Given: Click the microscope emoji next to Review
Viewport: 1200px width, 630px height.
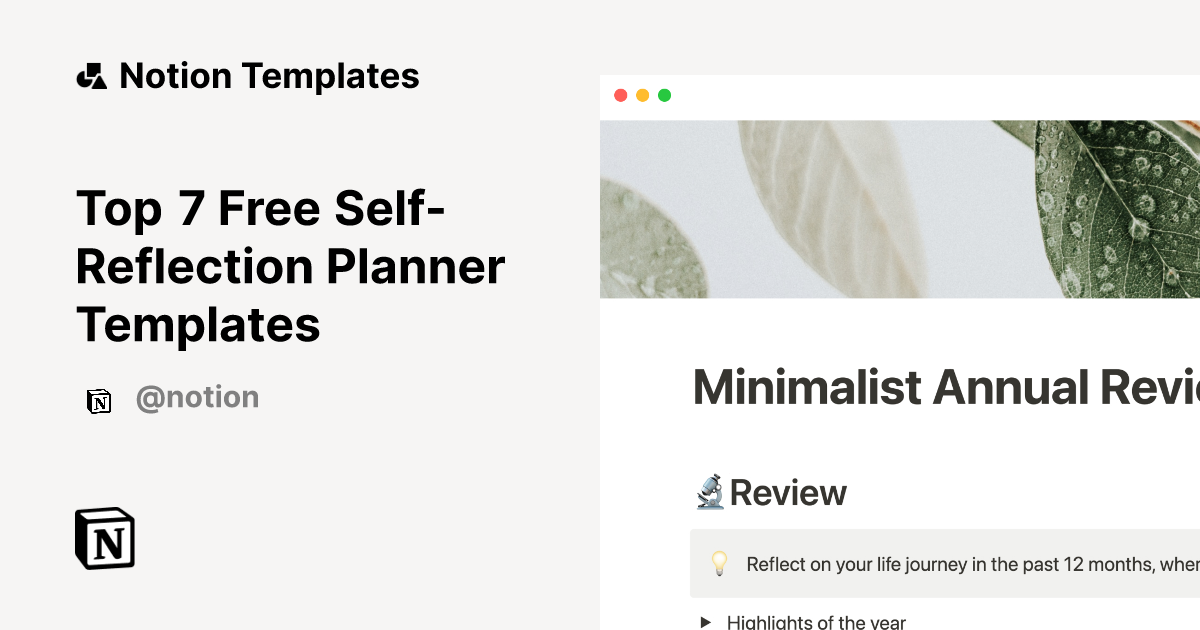Looking at the screenshot, I should point(708,491).
